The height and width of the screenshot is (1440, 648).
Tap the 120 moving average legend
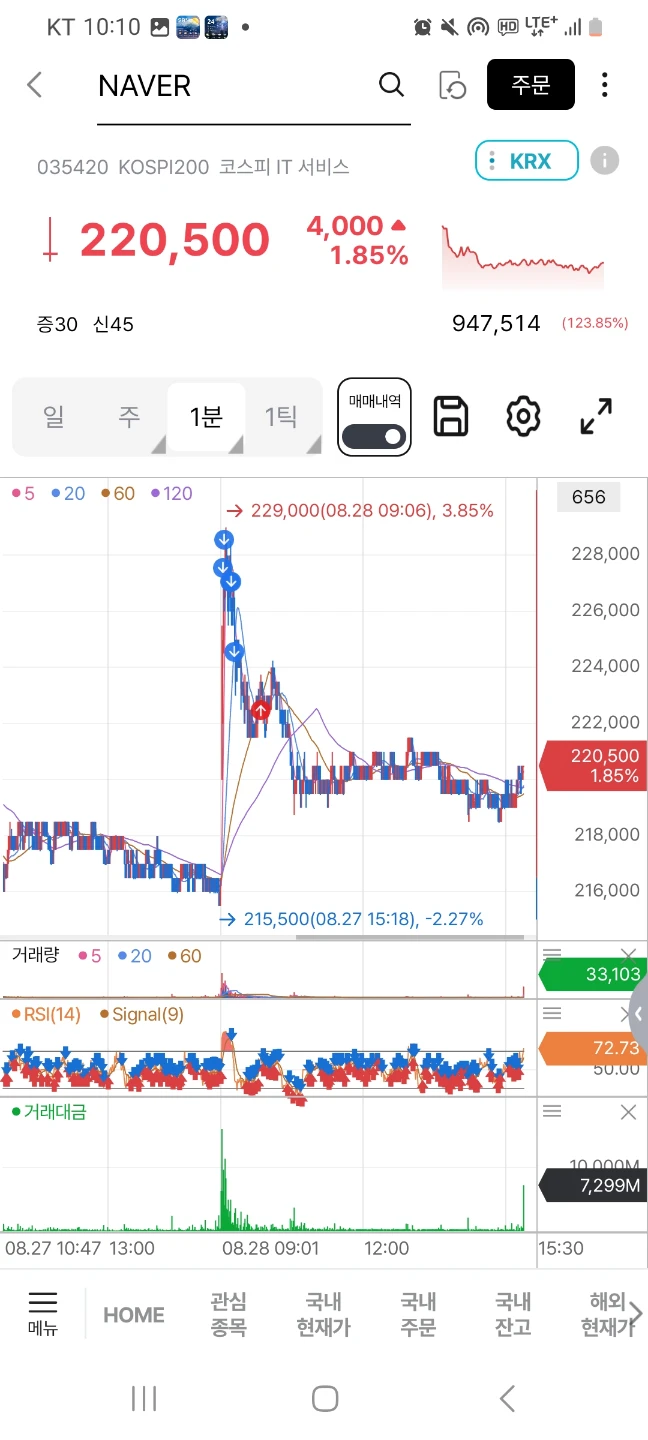(172, 494)
